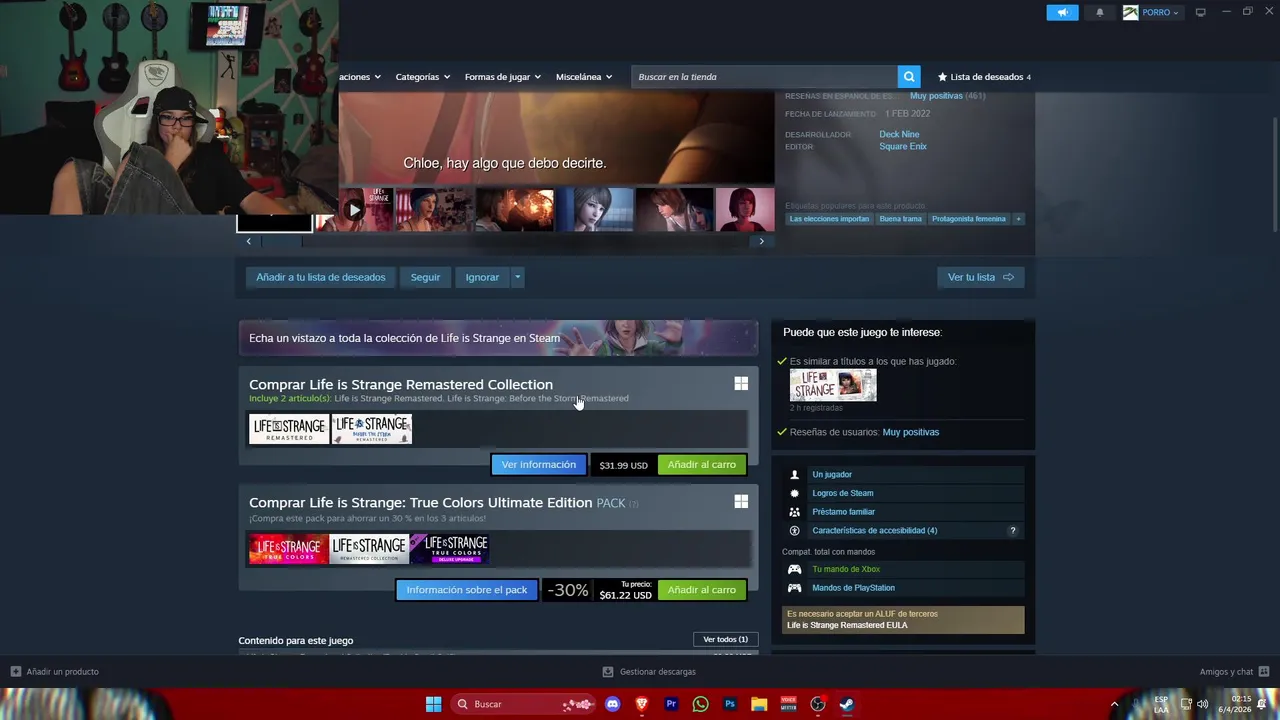Screen dimensions: 1280x720
Task: Click 'Añadir a tu lista de deseados'
Action: (320, 277)
